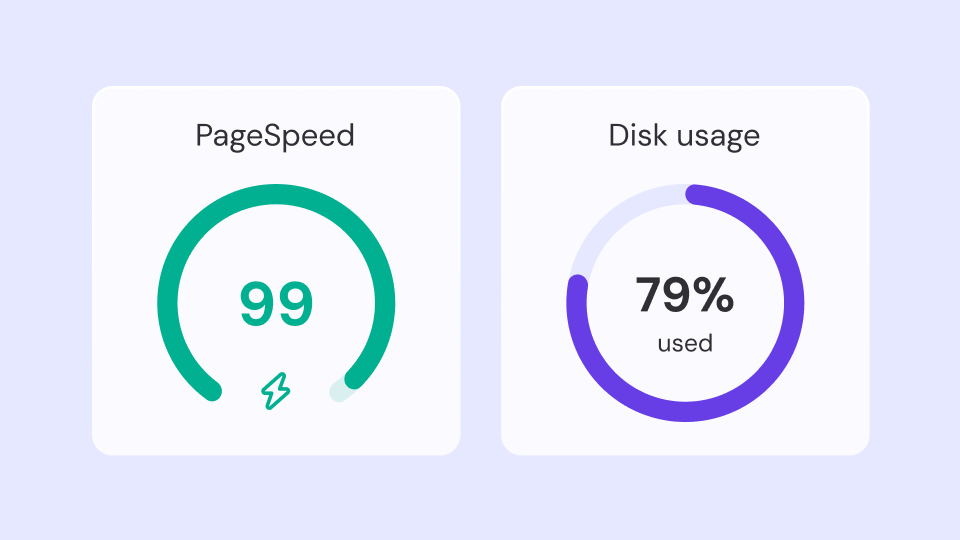Click the percent sign in 79%

[x=714, y=295]
